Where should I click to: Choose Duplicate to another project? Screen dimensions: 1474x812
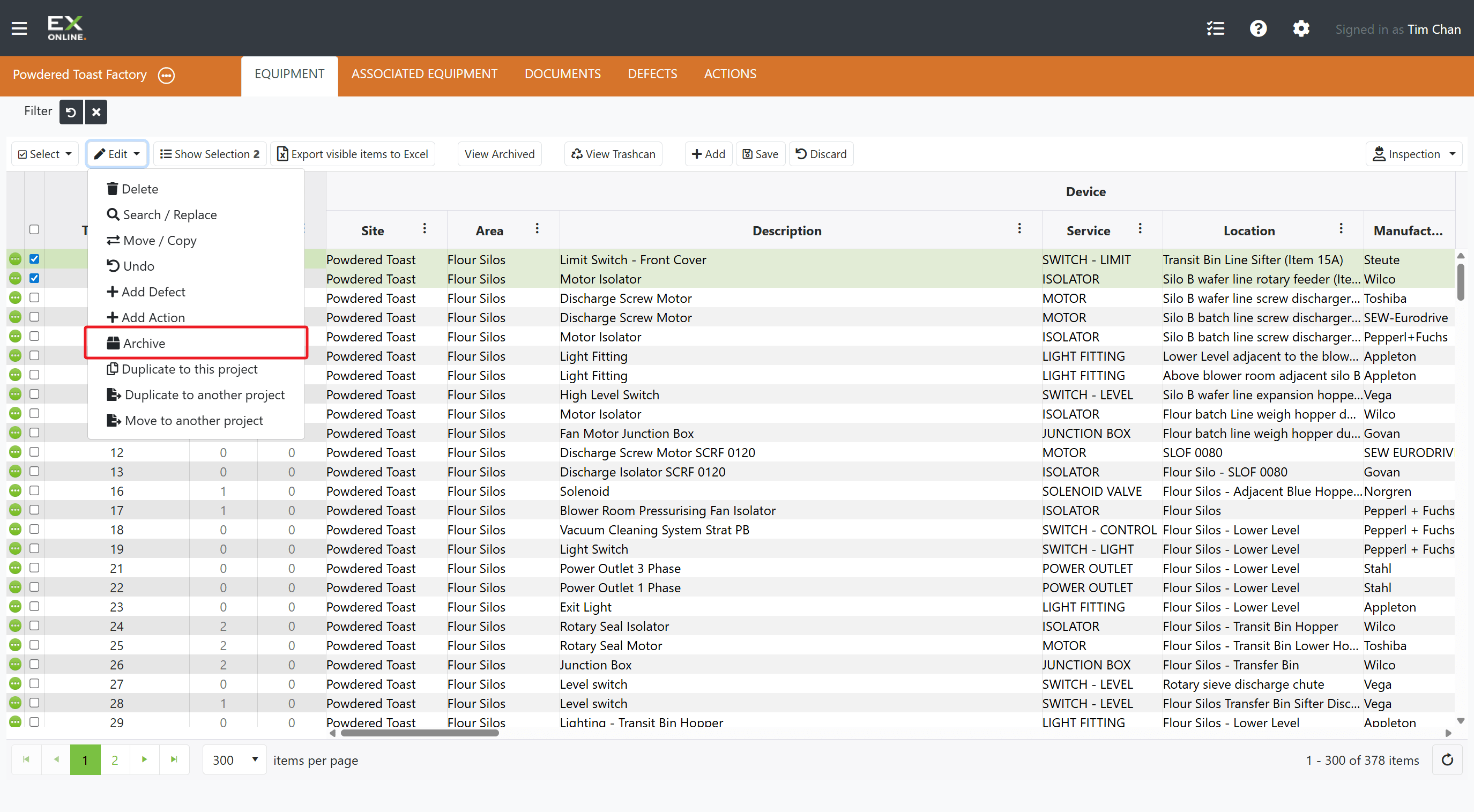pyautogui.click(x=196, y=395)
